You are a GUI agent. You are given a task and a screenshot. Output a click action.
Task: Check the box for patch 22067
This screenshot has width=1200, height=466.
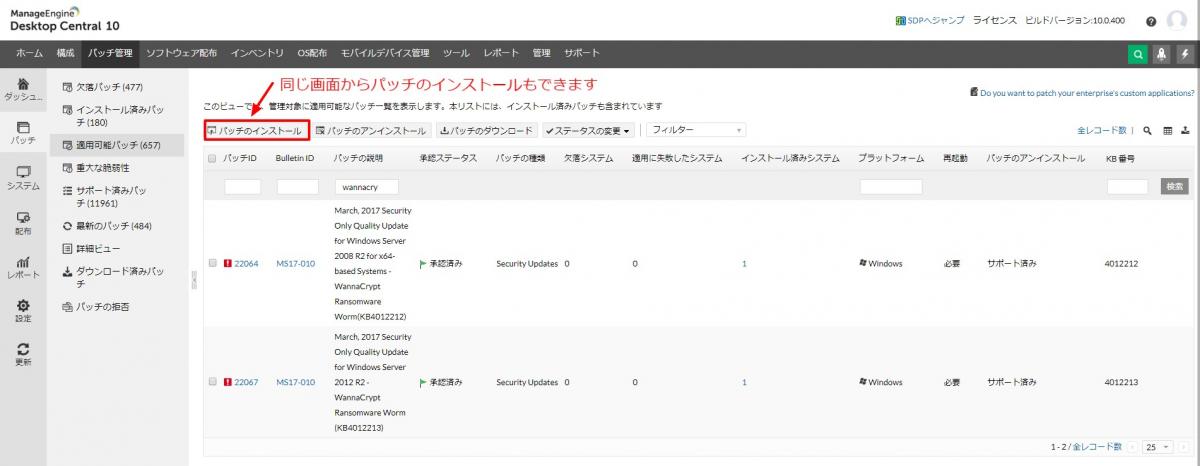click(212, 382)
